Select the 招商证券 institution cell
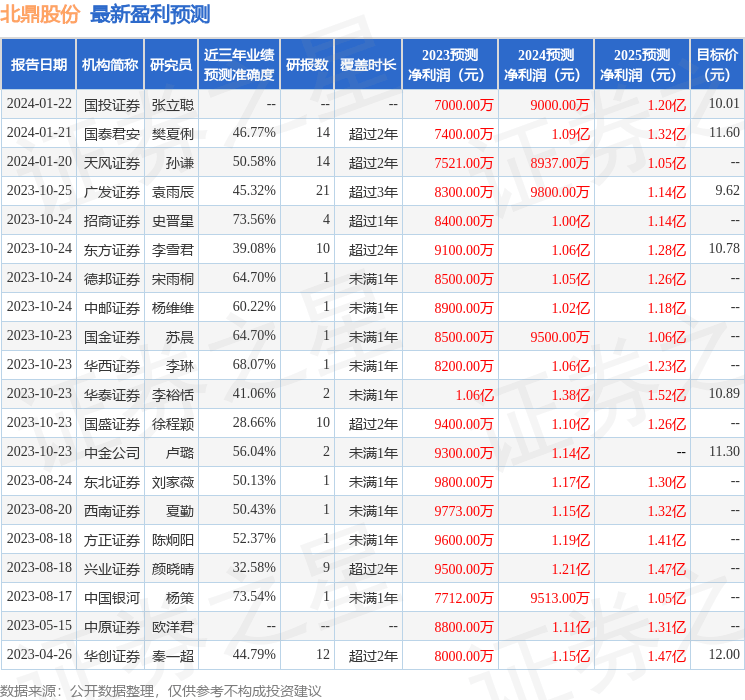 [x=112, y=221]
